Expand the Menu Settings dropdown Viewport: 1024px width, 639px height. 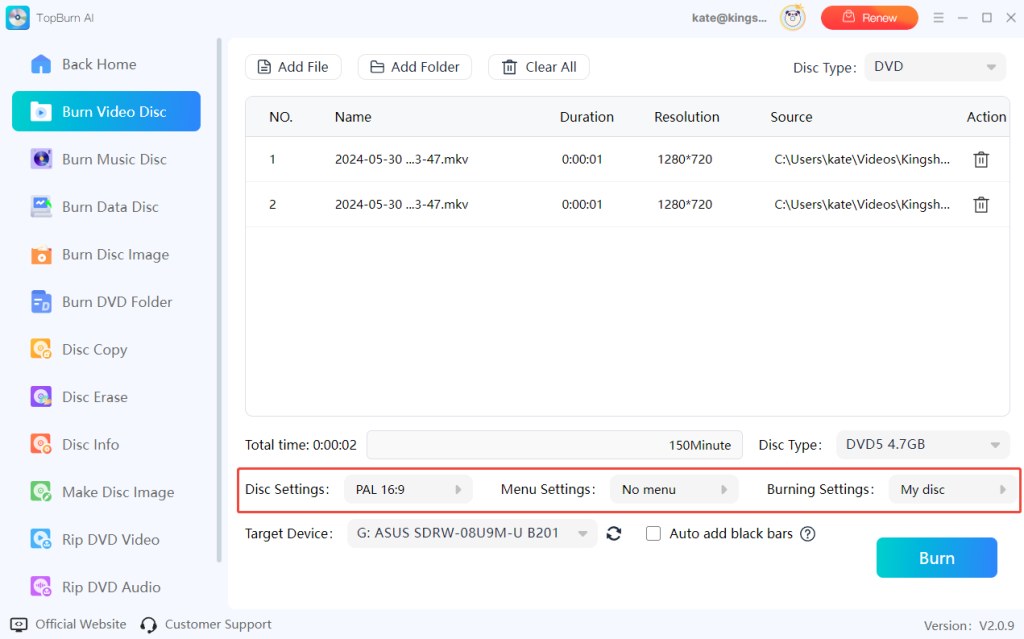pyautogui.click(x=673, y=489)
